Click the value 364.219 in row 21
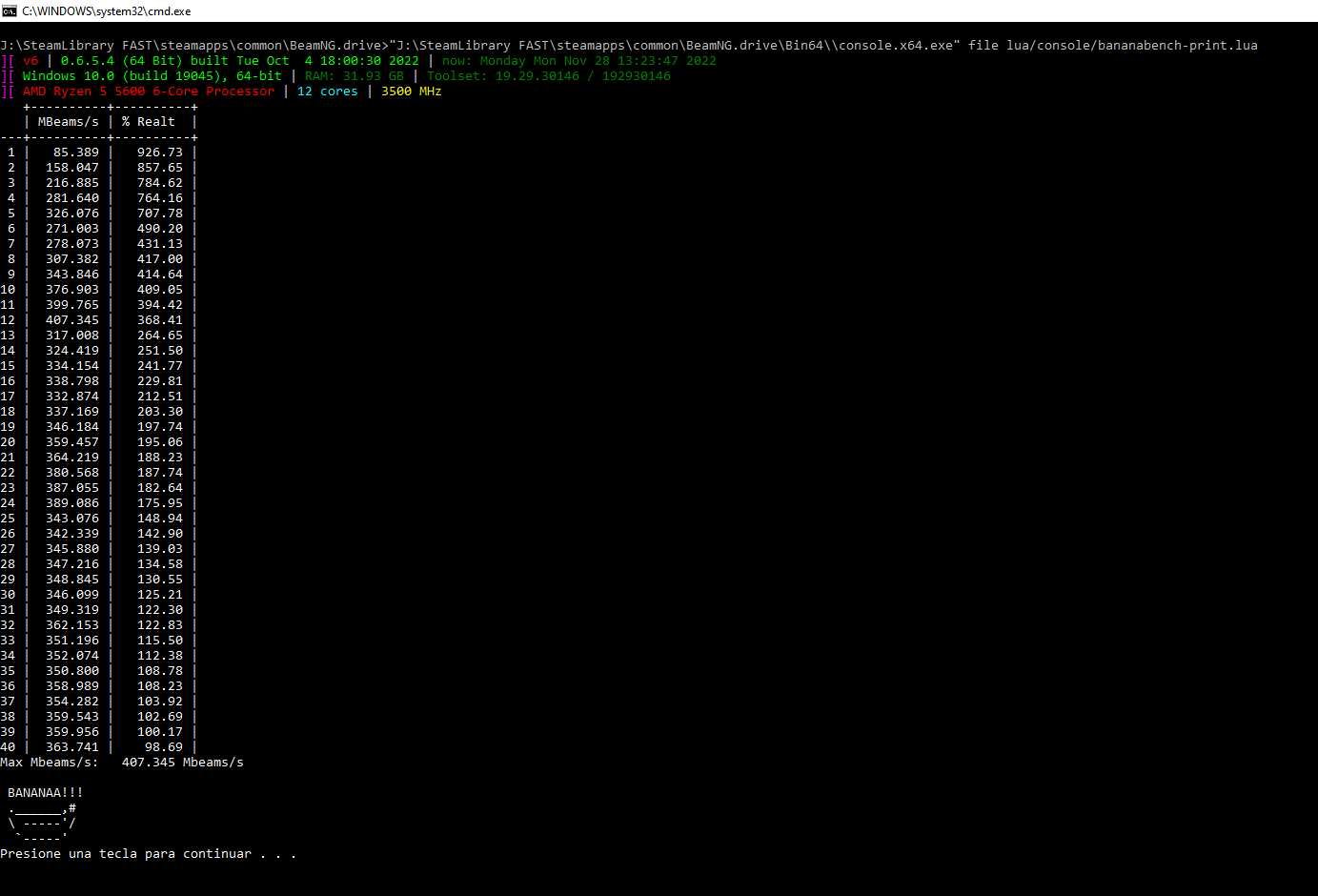The width and height of the screenshot is (1318, 896). [72, 458]
